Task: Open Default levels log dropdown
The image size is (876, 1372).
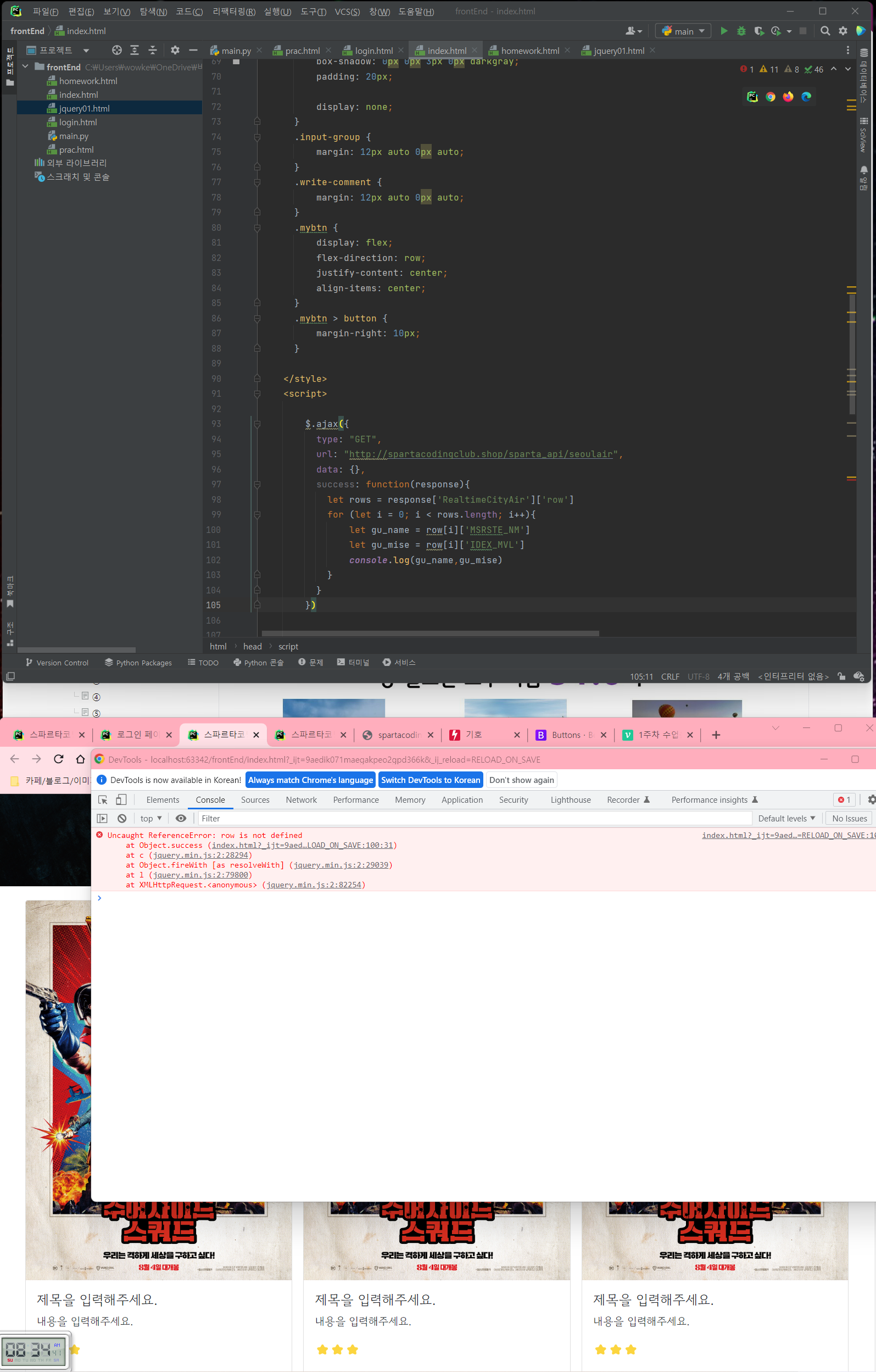Action: tap(786, 818)
